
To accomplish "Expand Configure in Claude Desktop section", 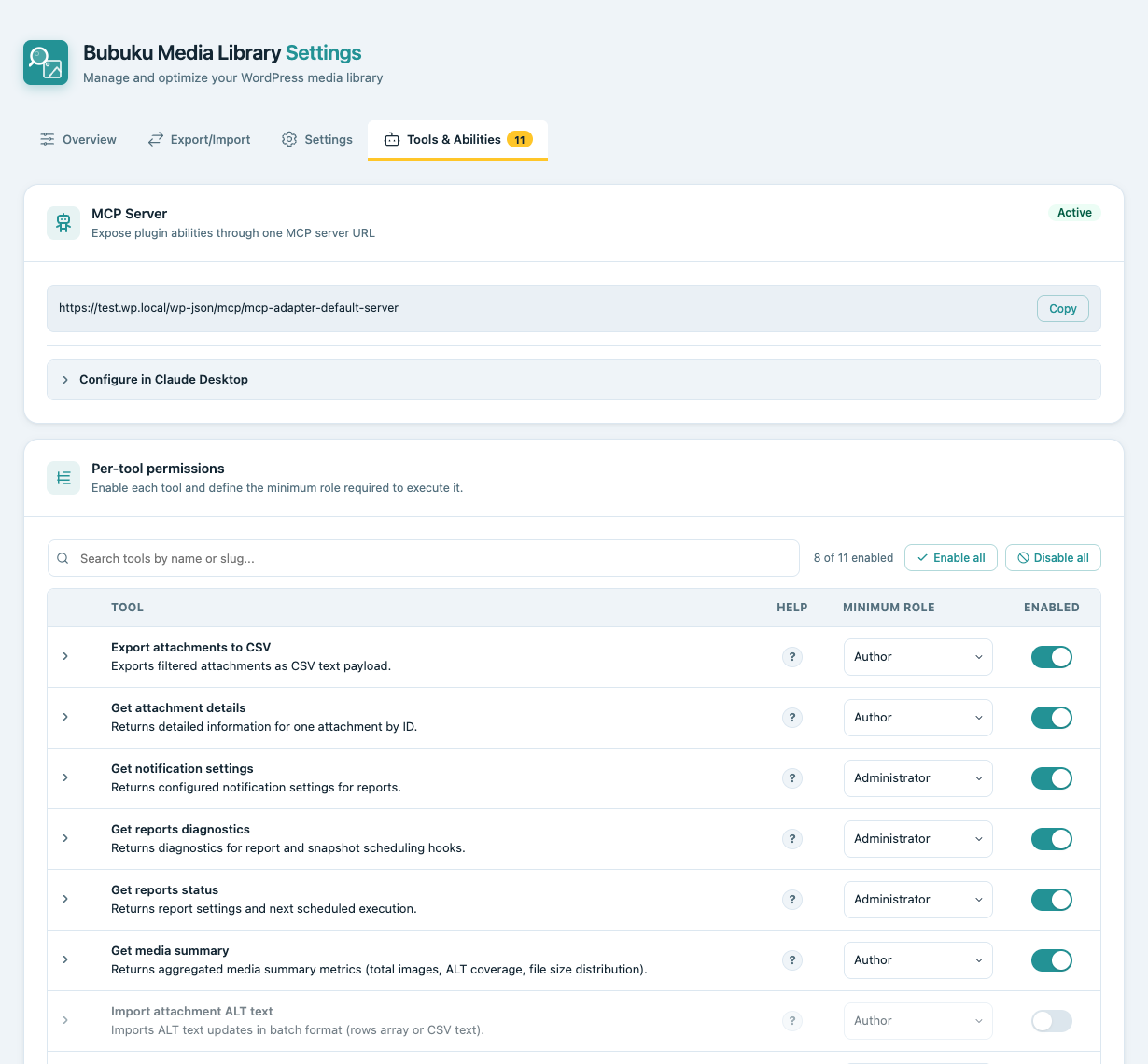I will pos(574,380).
